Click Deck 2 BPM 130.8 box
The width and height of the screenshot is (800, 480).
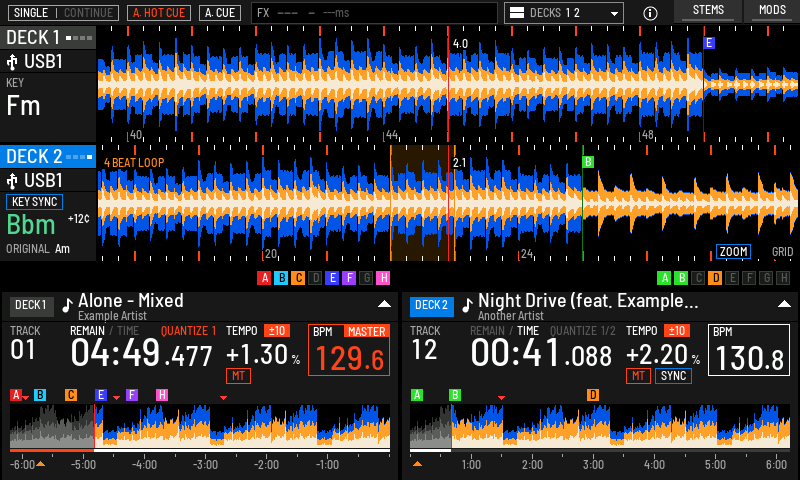pos(748,350)
